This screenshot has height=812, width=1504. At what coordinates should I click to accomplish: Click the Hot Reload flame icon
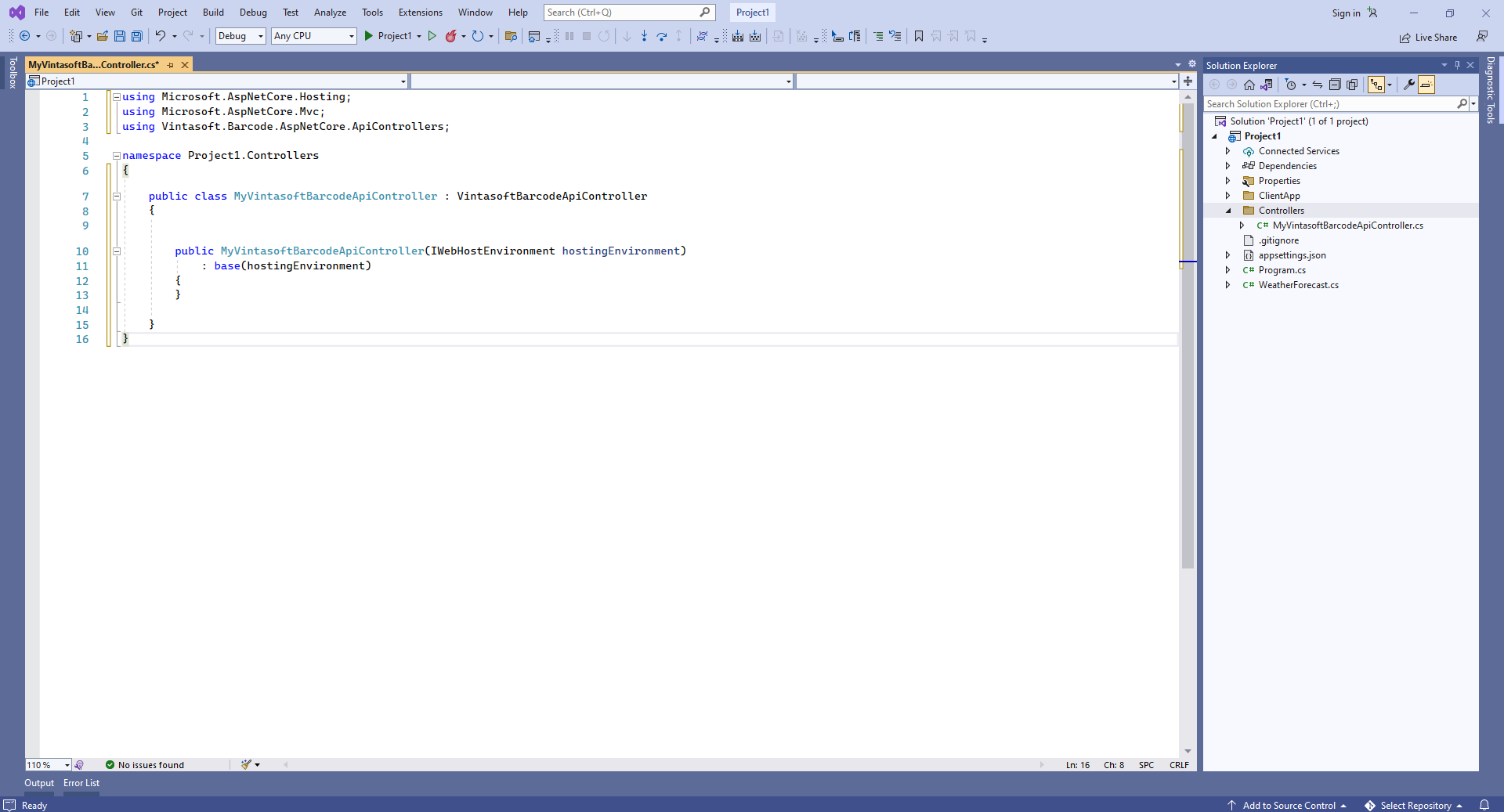point(451,36)
